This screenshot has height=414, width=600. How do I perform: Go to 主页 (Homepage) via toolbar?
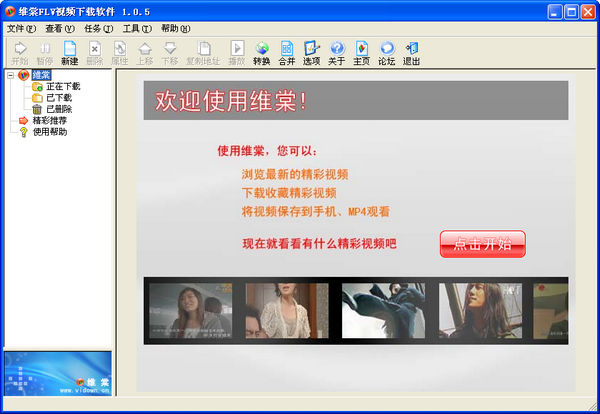coord(362,53)
